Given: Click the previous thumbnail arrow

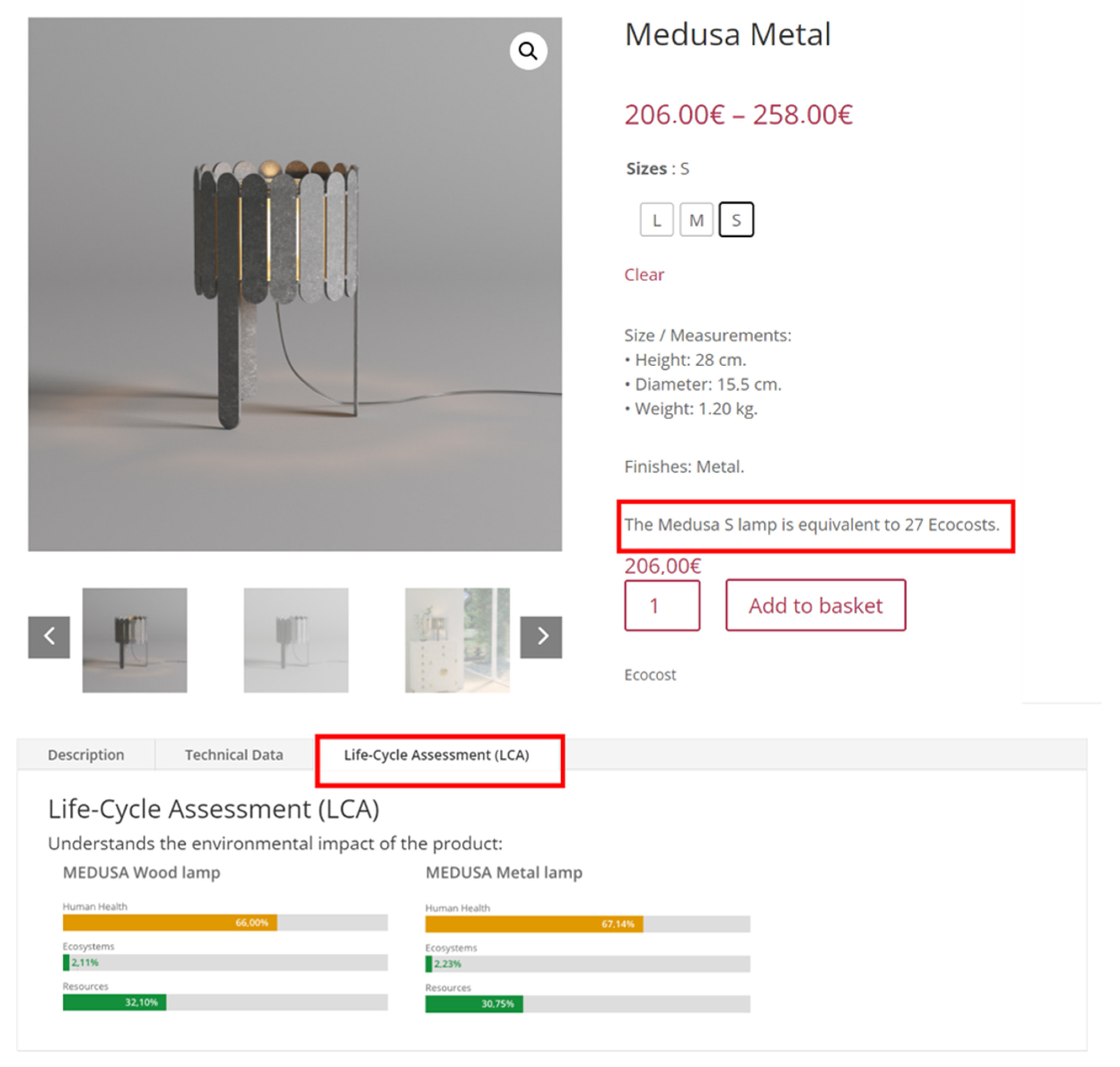Looking at the screenshot, I should point(49,636).
